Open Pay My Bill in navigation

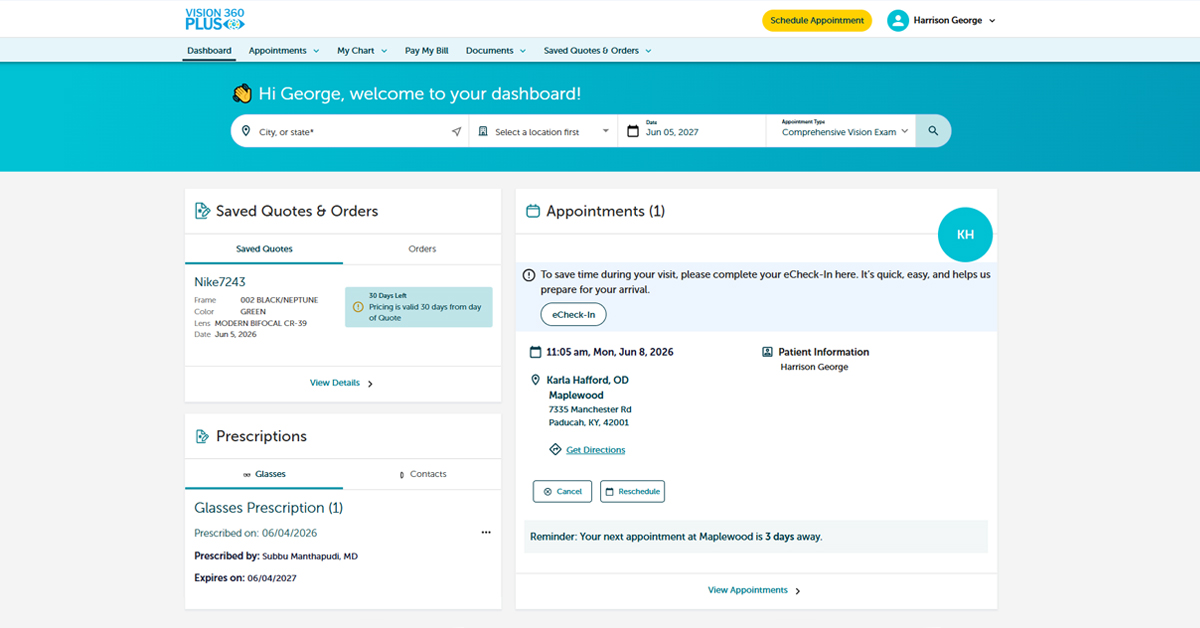426,50
